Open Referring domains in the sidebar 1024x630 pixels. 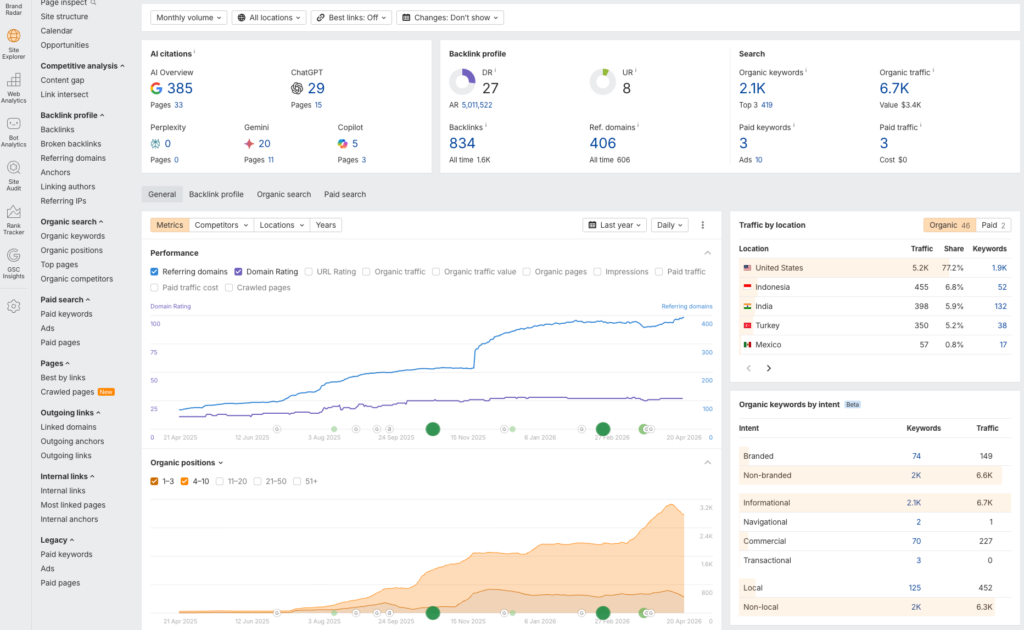pos(73,158)
